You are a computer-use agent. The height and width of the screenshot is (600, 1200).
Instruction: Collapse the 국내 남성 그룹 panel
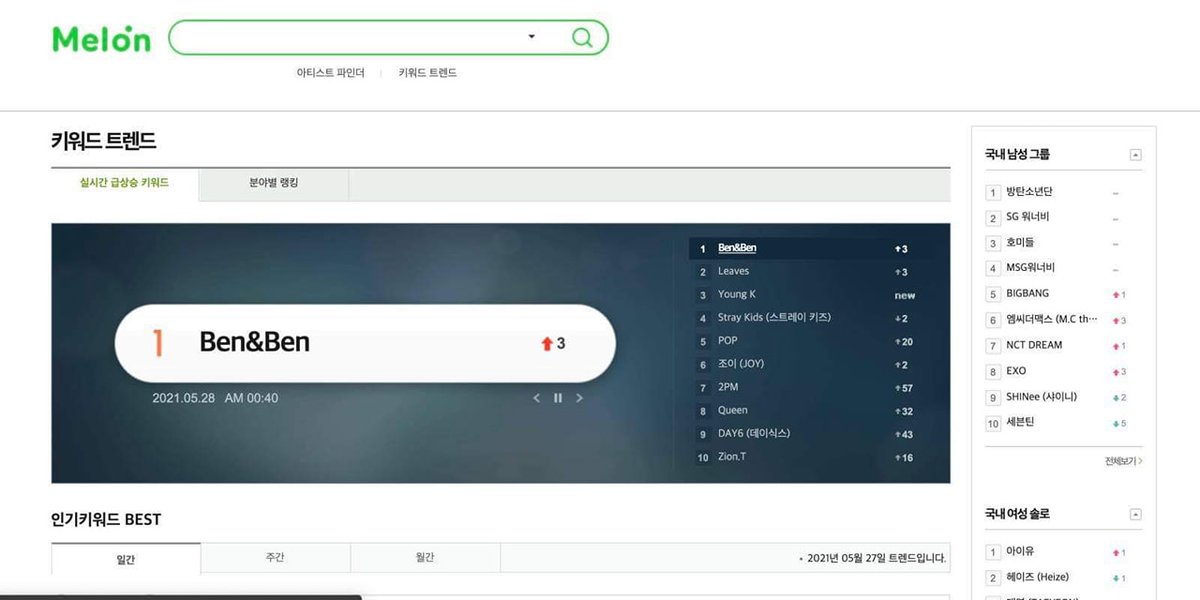1135,155
